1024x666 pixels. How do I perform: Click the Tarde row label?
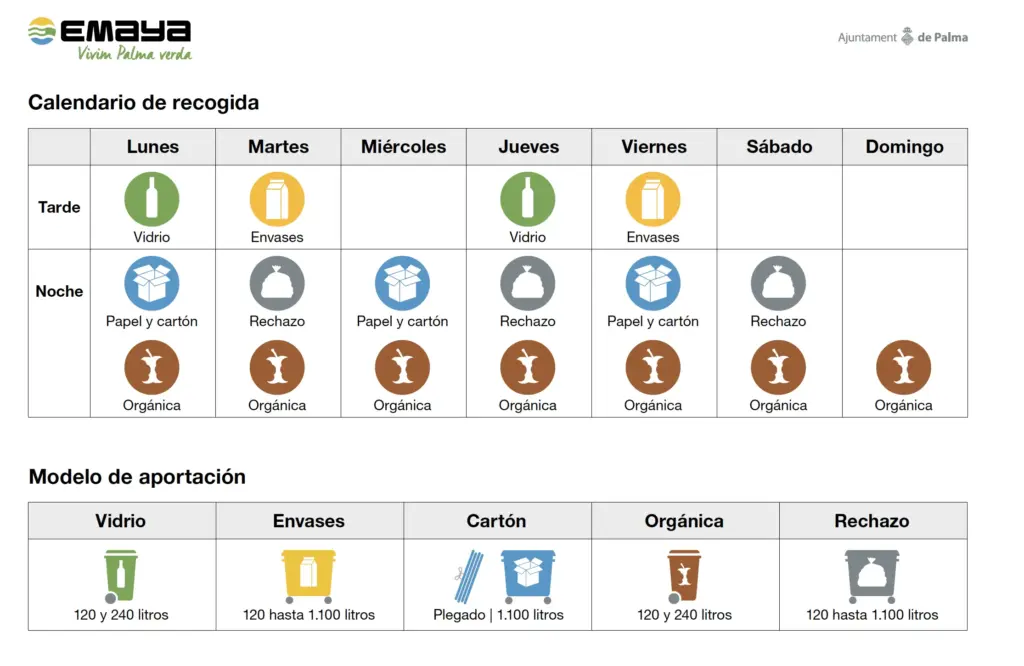click(59, 207)
